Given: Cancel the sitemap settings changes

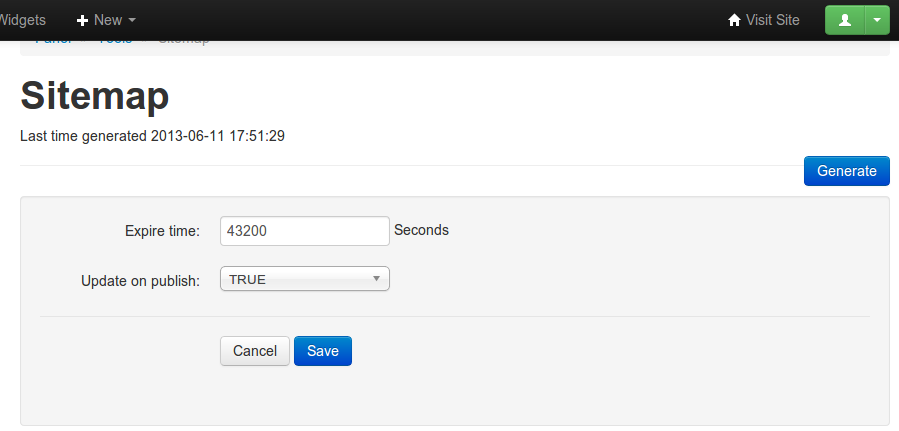Looking at the screenshot, I should point(255,351).
